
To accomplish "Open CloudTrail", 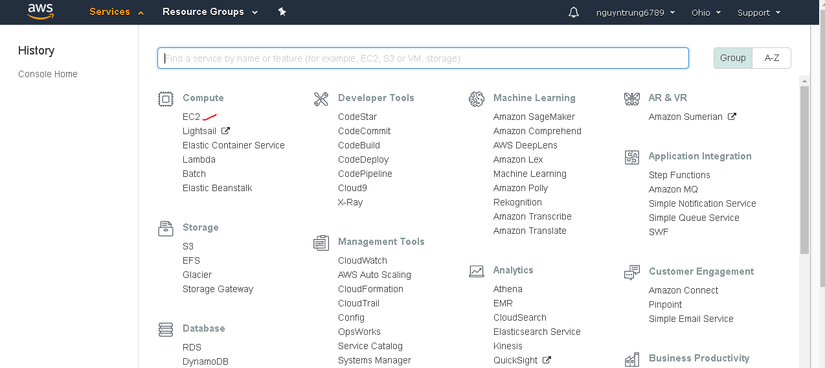I will click(x=359, y=303).
